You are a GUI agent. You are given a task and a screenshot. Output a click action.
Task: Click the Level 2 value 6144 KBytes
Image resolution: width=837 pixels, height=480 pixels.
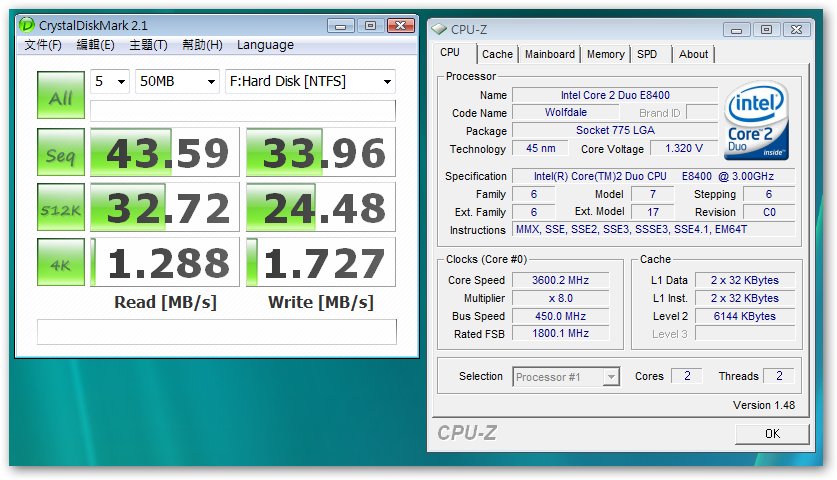(x=745, y=316)
